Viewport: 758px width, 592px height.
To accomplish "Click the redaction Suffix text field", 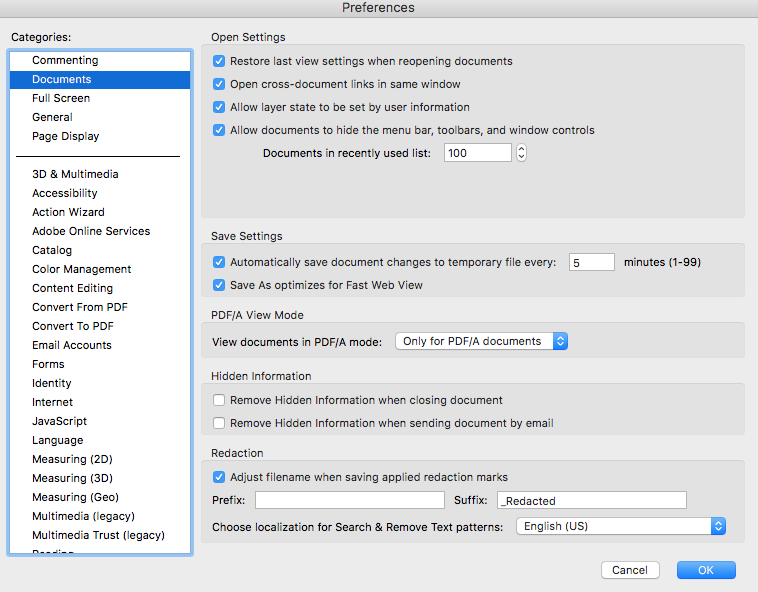I will 591,500.
